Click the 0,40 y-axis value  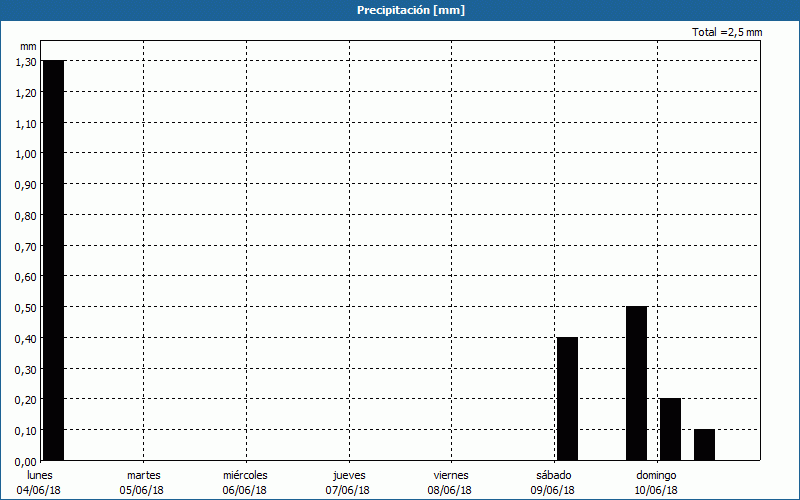[x=26, y=339]
